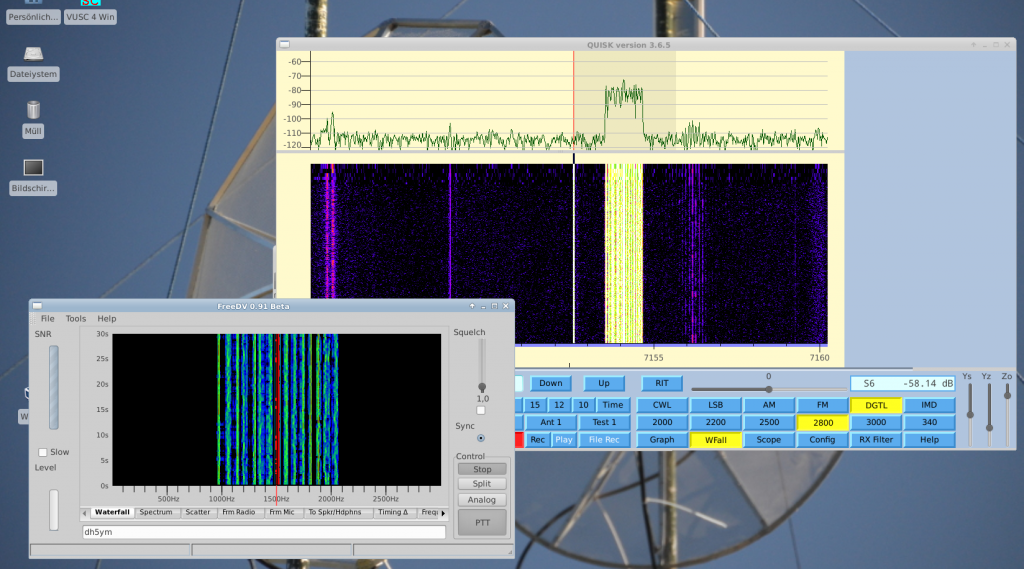Viewport: 1024px width, 569px height.
Task: Switch to the Scatter tab
Action: click(198, 512)
